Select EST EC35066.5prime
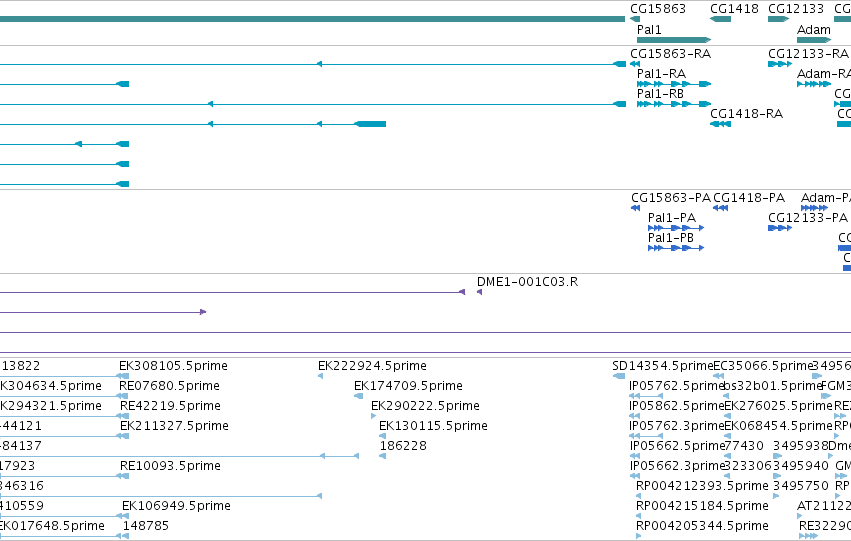 coord(763,366)
